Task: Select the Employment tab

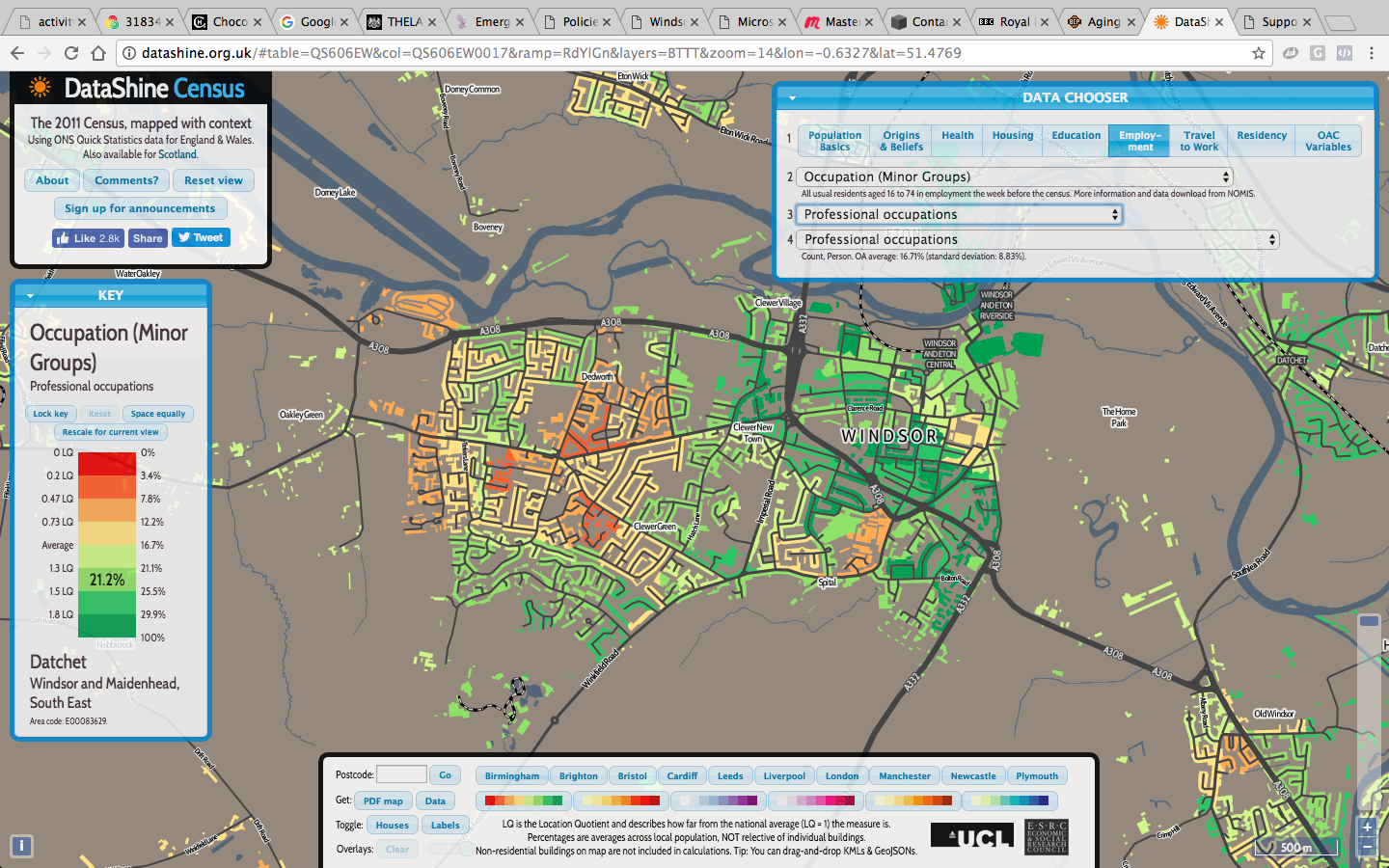Action: [1139, 141]
